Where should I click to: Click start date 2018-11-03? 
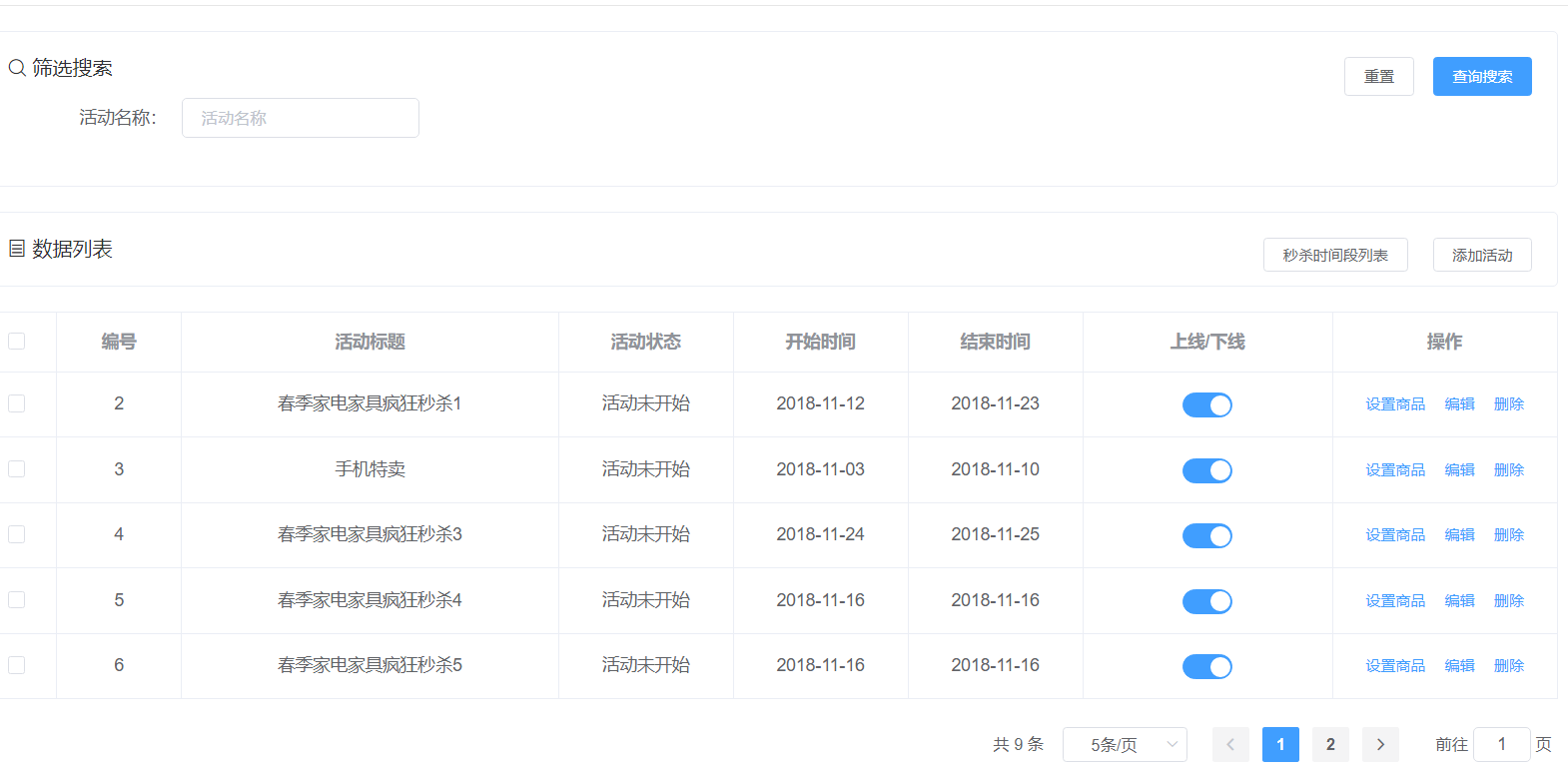click(820, 469)
